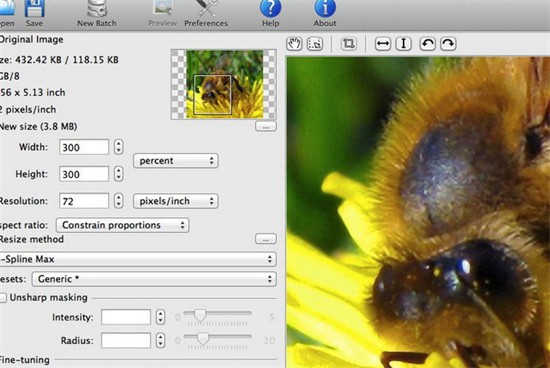Click the Intensity stepper arrows
This screenshot has height=368, width=550.
160,317
